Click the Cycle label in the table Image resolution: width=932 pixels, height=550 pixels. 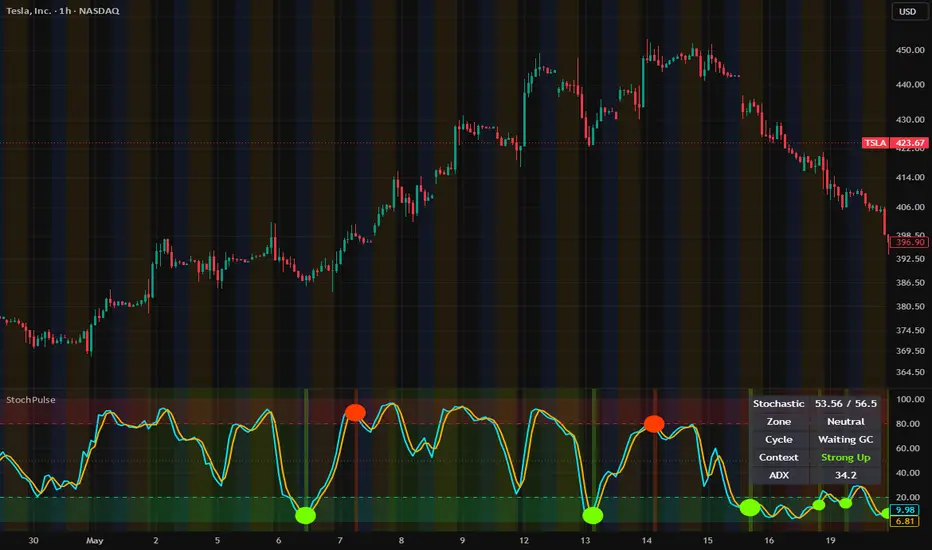[779, 439]
